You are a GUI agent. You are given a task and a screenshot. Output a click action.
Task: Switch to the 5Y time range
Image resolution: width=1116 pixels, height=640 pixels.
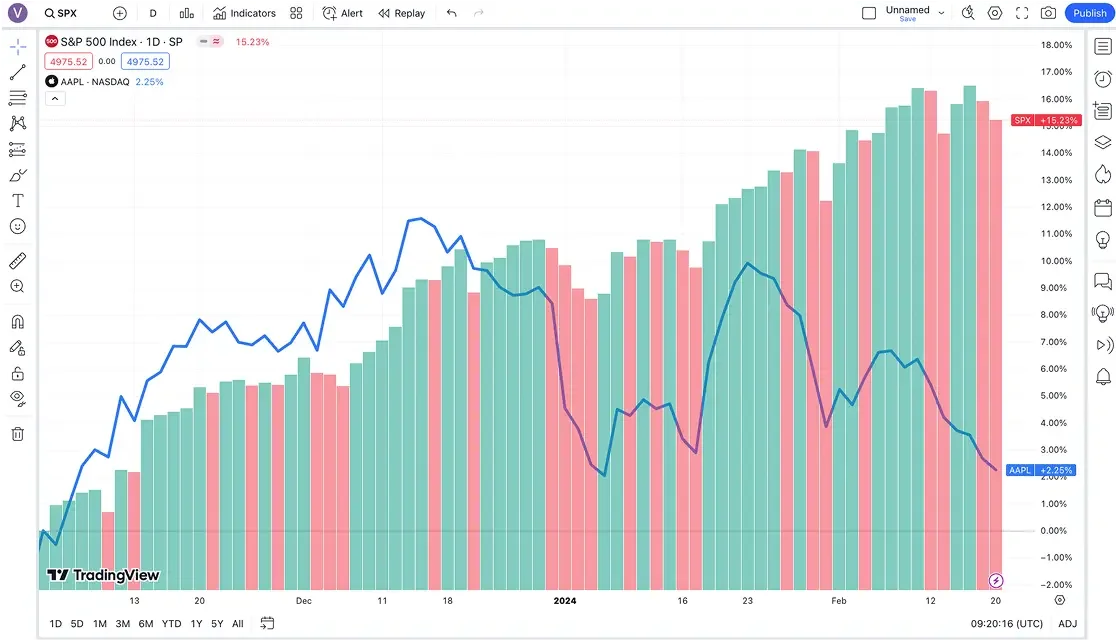[217, 624]
